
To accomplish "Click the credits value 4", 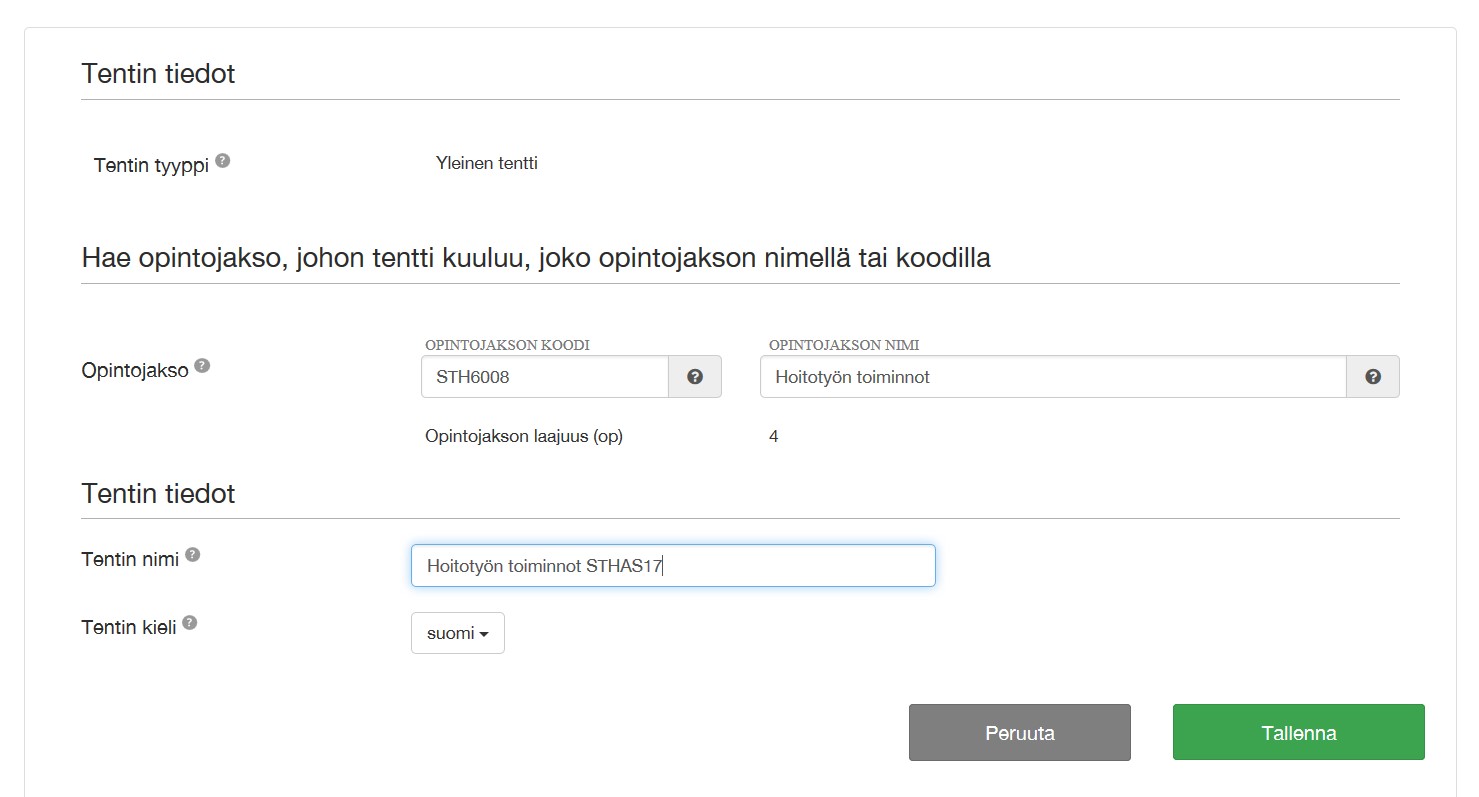I will 774,436.
